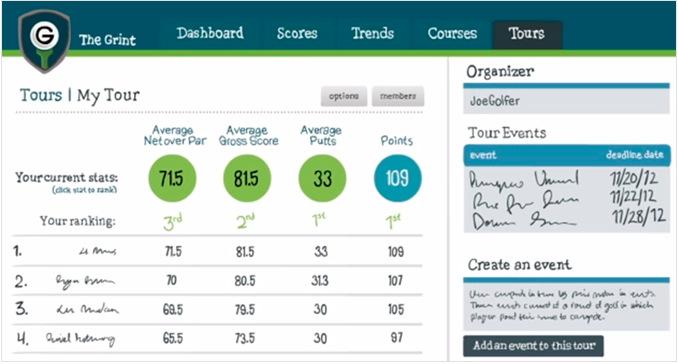This screenshot has height=364, width=678.
Task: Select the 2nd ranking label
Action: (x=245, y=221)
